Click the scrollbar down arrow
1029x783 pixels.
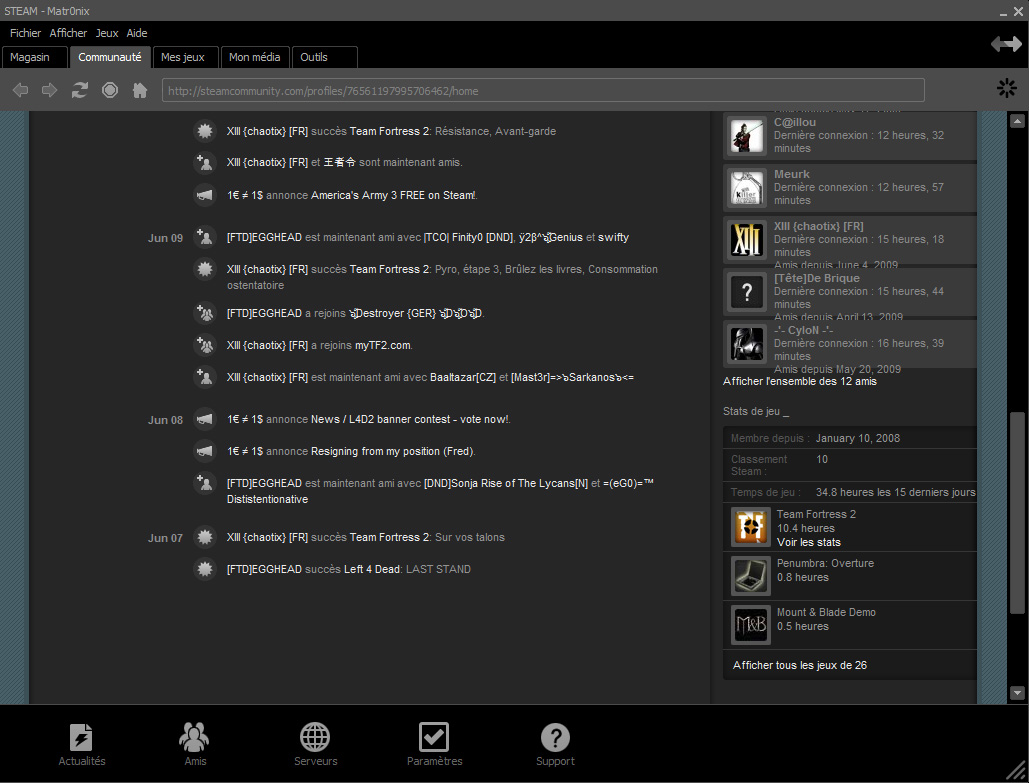(x=1017, y=692)
